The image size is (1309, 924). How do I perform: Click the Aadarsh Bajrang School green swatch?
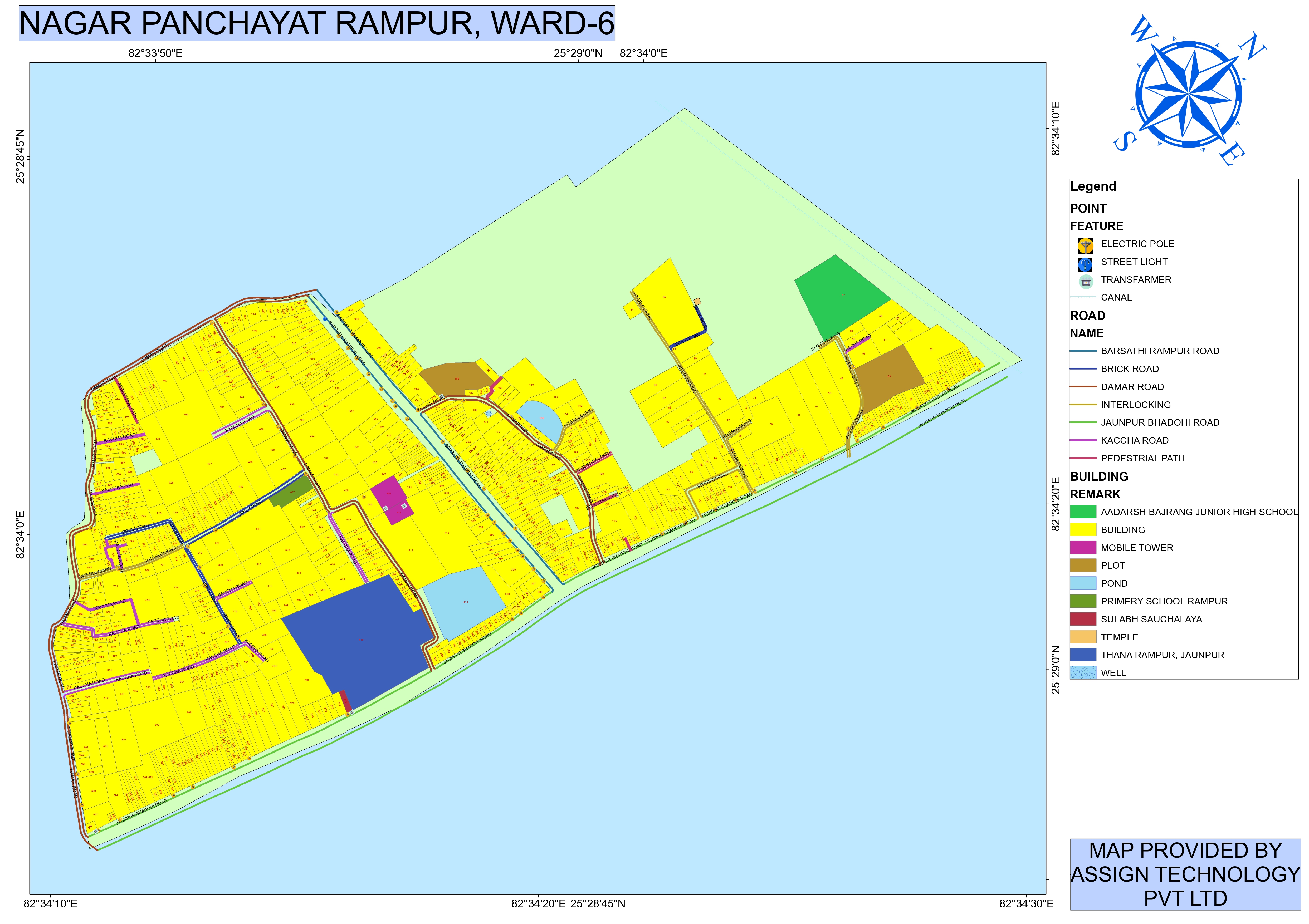click(x=1083, y=512)
